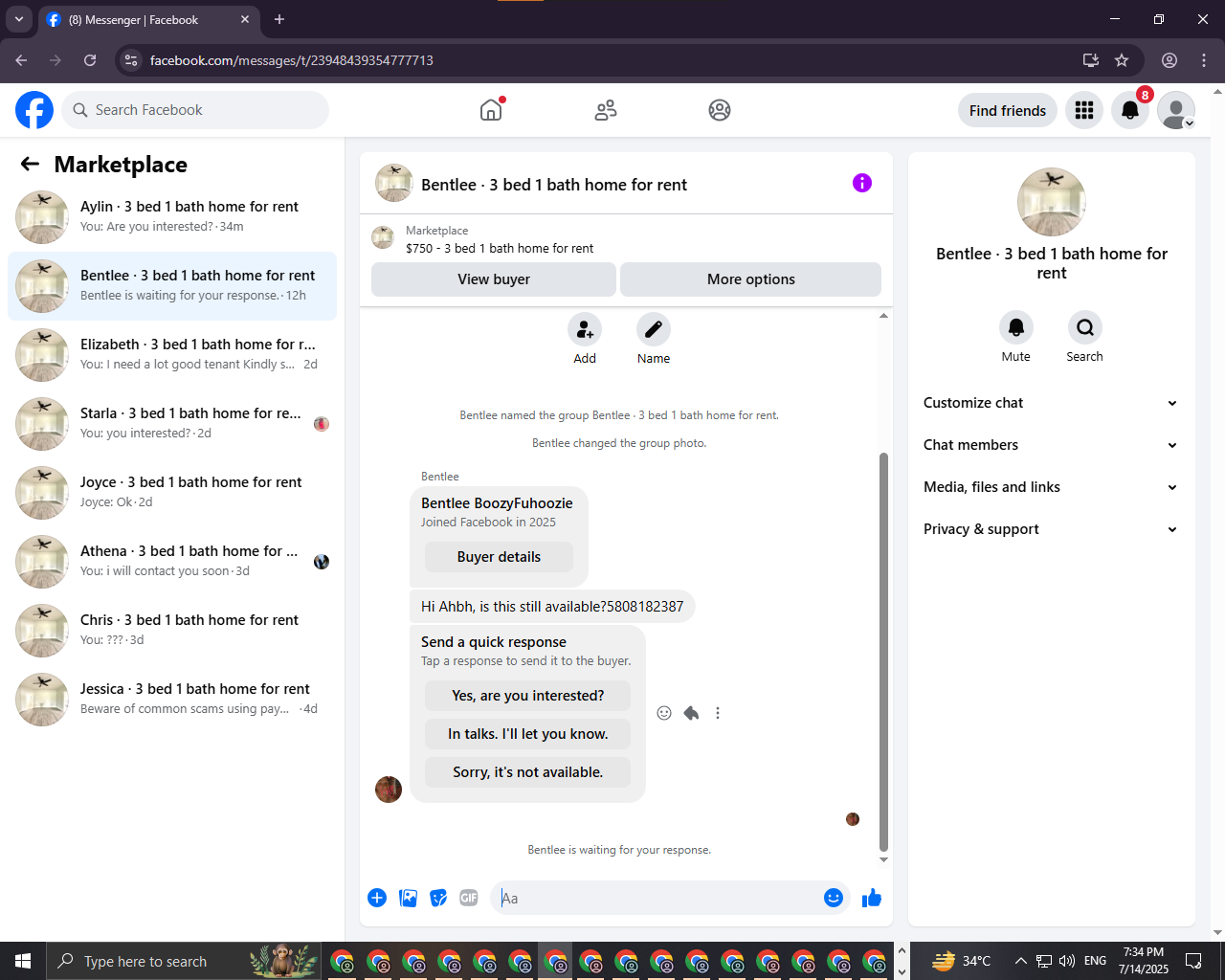Mute this conversation

click(1016, 327)
